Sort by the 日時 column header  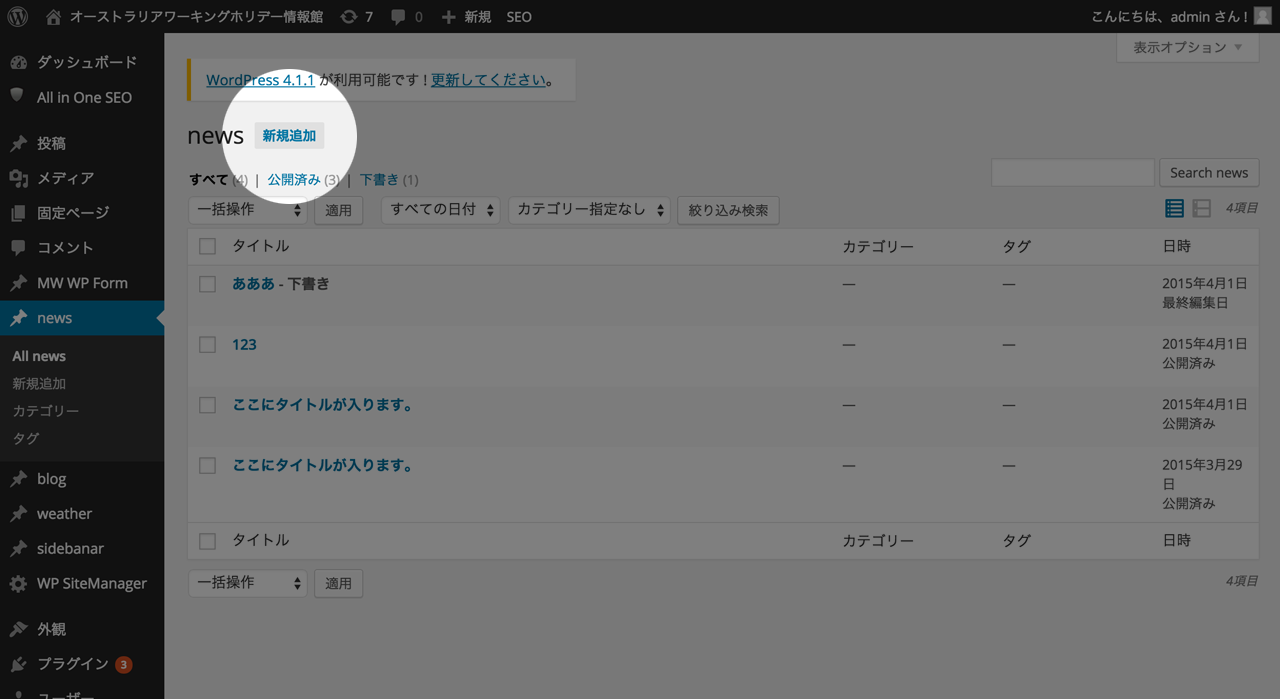[x=1176, y=246]
